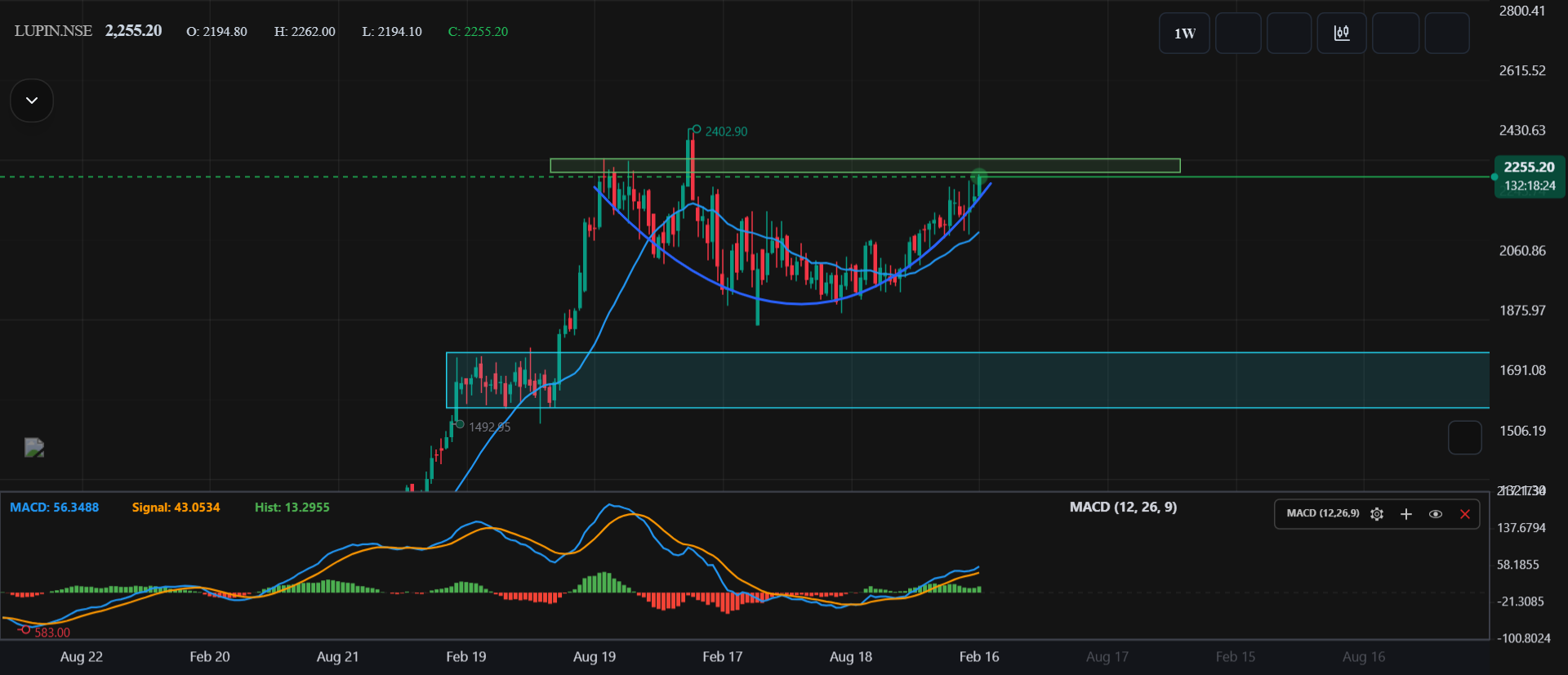Viewport: 1568px width, 675px height.
Task: Click the 2,255.20 last price in header
Action: [133, 31]
